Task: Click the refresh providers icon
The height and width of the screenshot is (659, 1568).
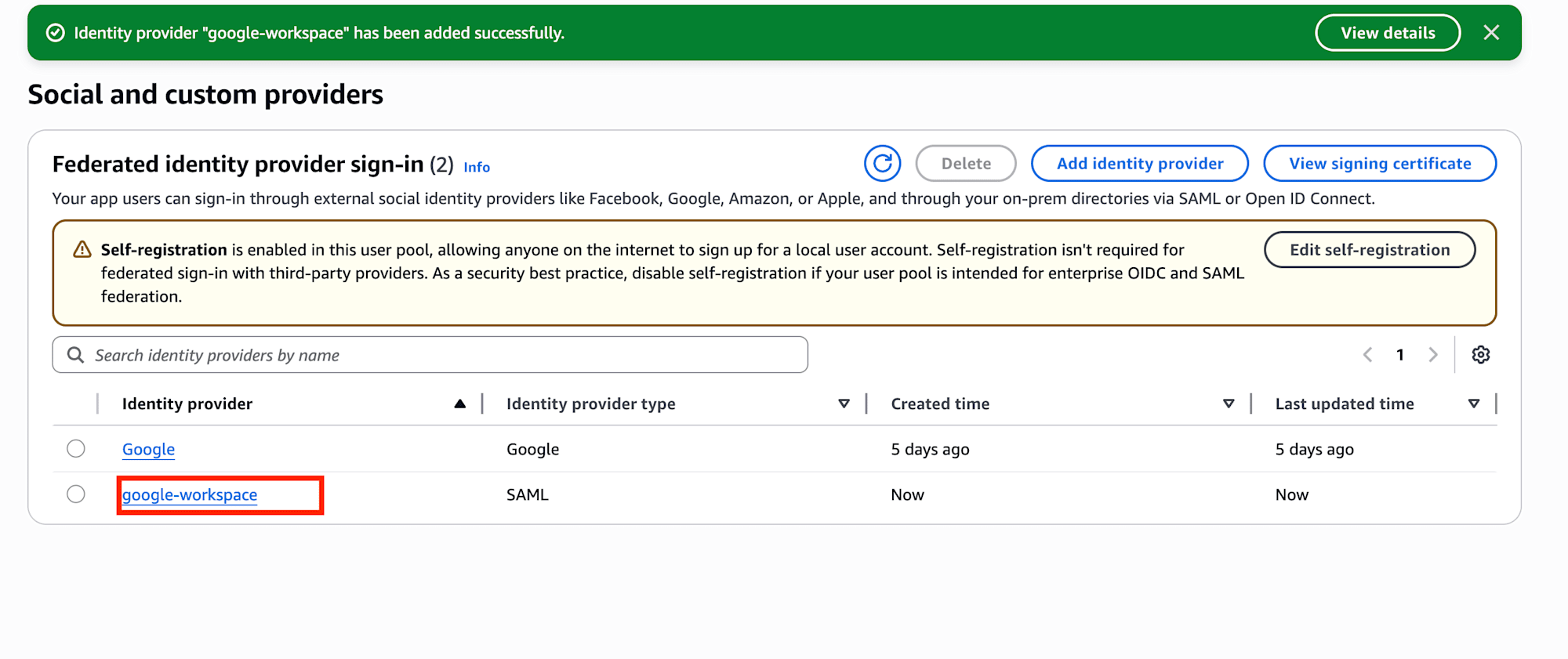Action: tap(882, 163)
